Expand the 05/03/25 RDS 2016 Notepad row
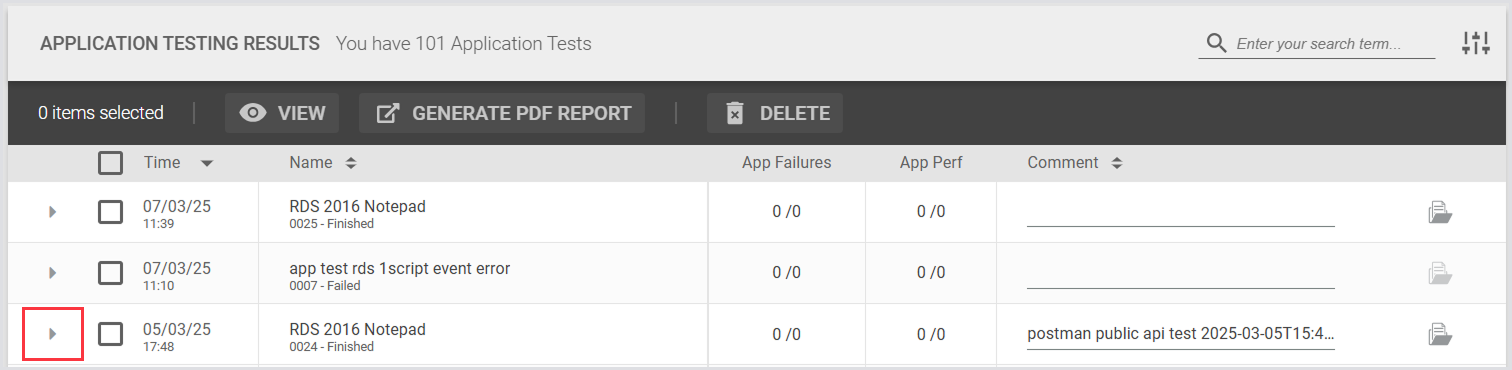This screenshot has width=1512, height=370. (53, 334)
